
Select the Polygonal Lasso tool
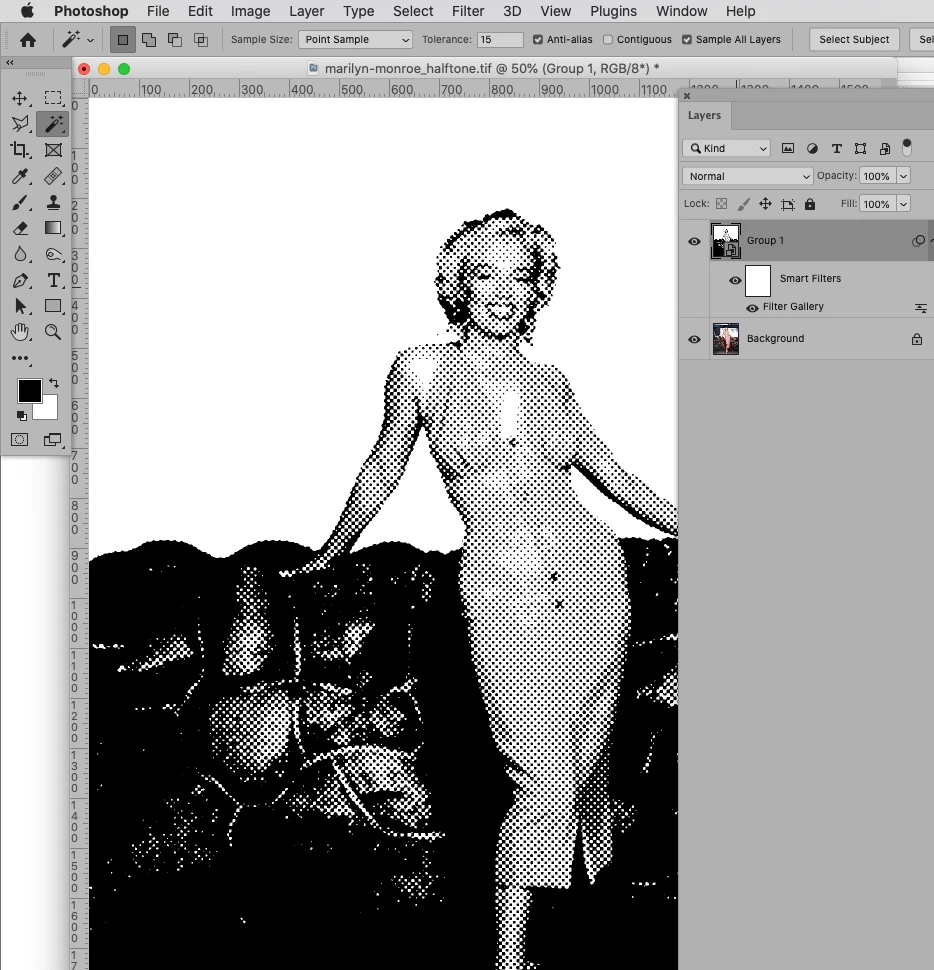(x=20, y=124)
